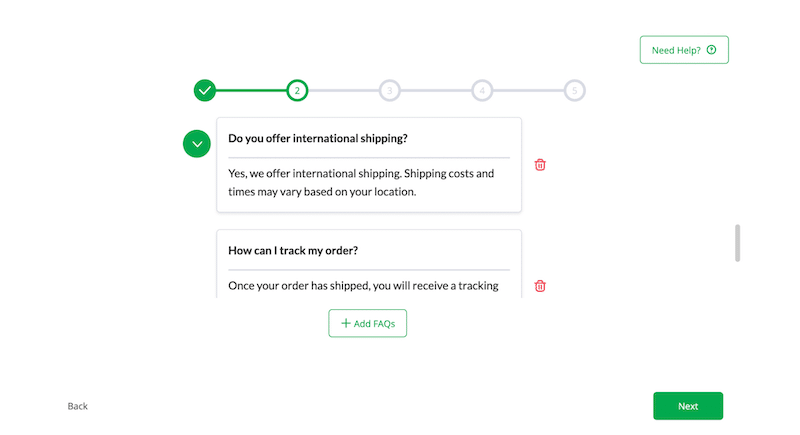The width and height of the screenshot is (800, 435).
Task: Click the question mark help icon
Action: pyautogui.click(x=711, y=50)
